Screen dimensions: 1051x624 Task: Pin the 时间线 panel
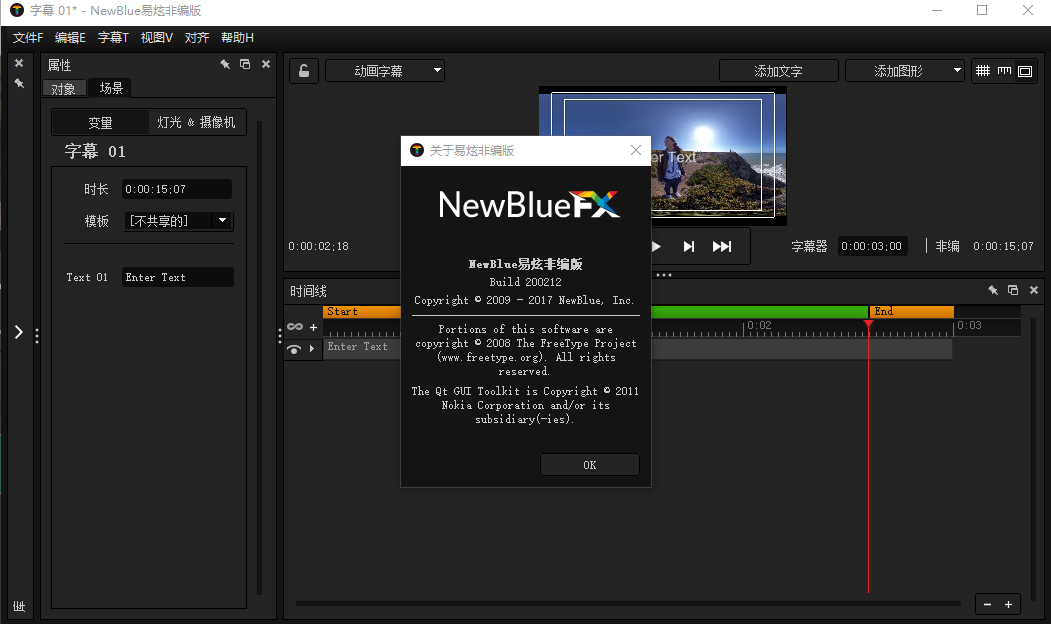[993, 290]
